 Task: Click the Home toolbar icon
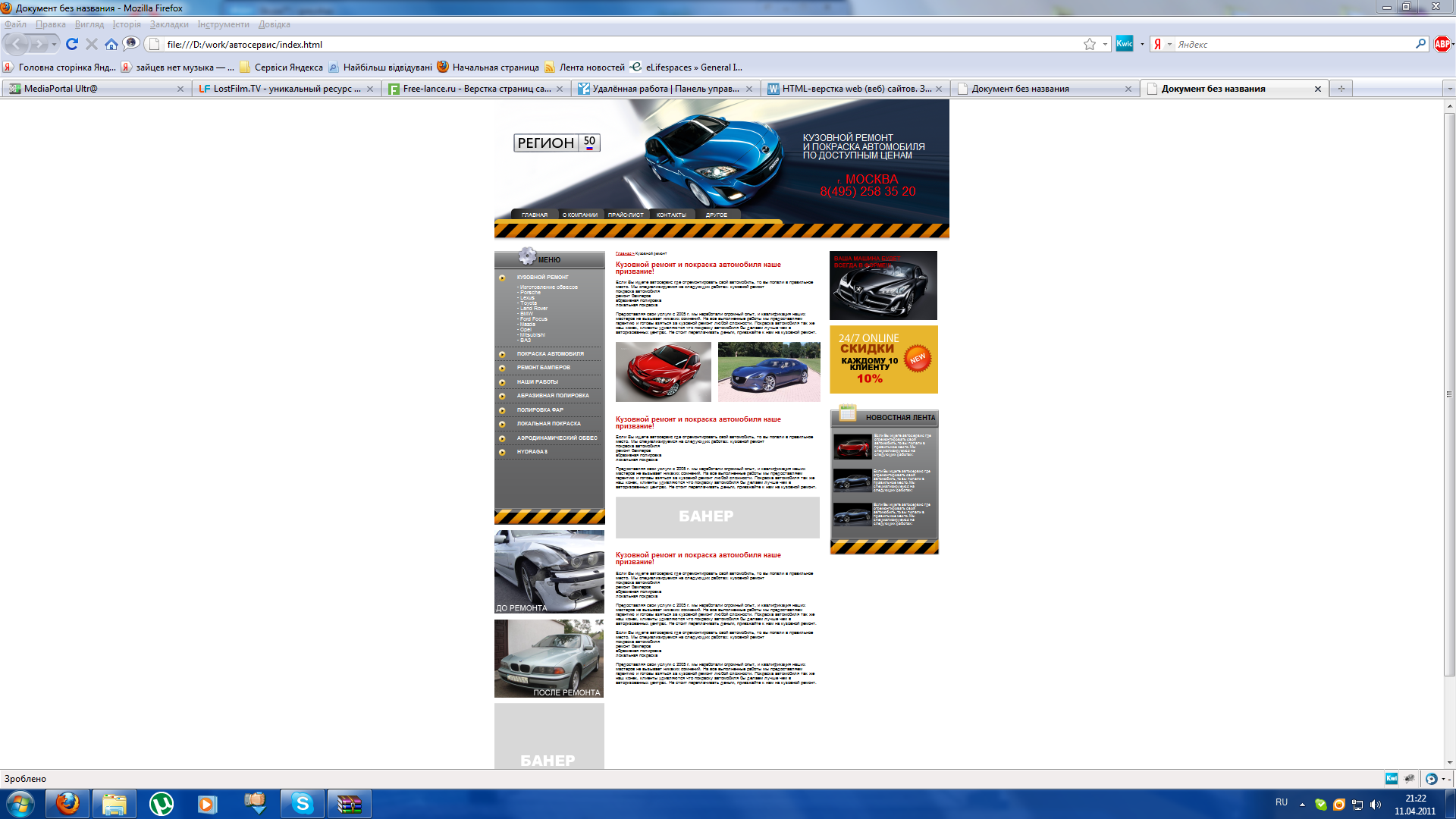pyautogui.click(x=111, y=44)
